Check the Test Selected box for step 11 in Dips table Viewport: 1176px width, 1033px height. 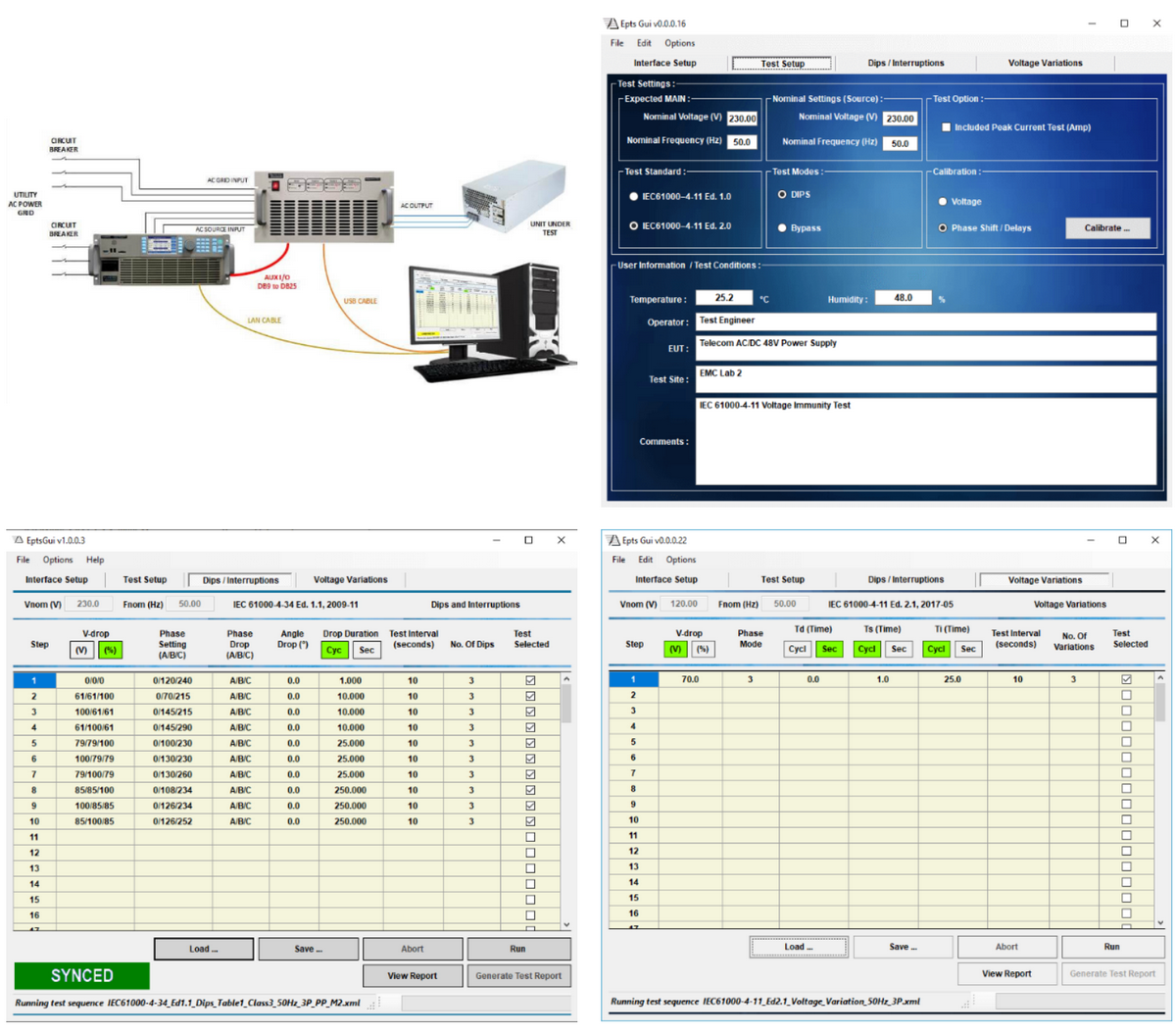click(530, 837)
